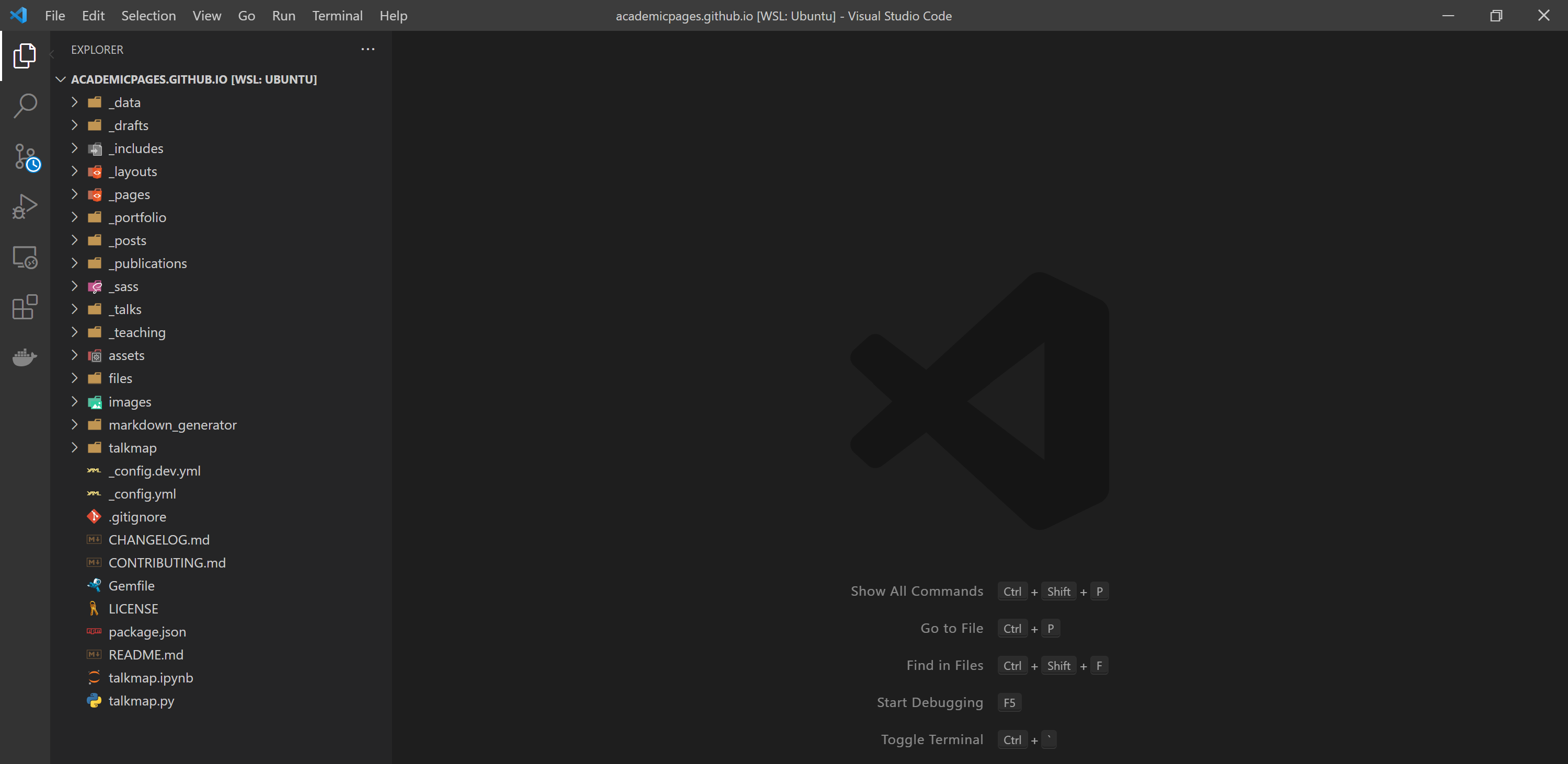Image resolution: width=1568 pixels, height=764 pixels.
Task: Select the Gemfile in explorer
Action: click(x=131, y=586)
